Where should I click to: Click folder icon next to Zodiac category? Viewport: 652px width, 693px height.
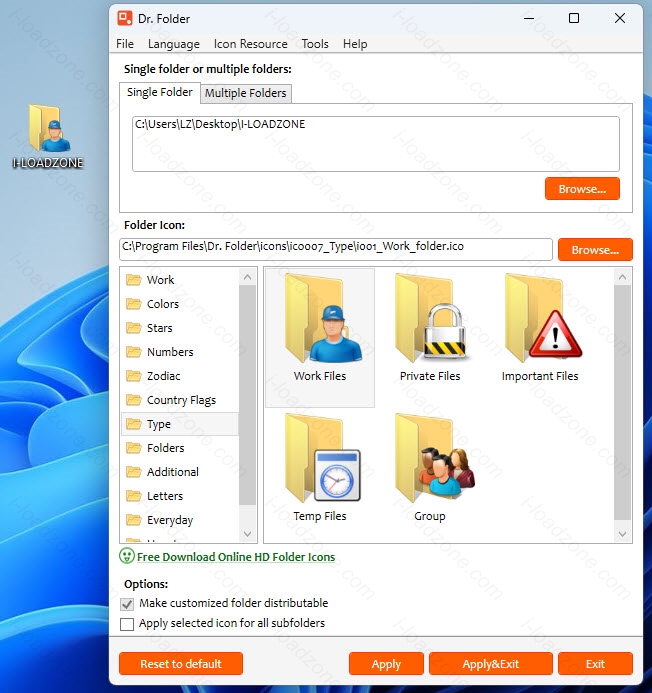(133, 376)
